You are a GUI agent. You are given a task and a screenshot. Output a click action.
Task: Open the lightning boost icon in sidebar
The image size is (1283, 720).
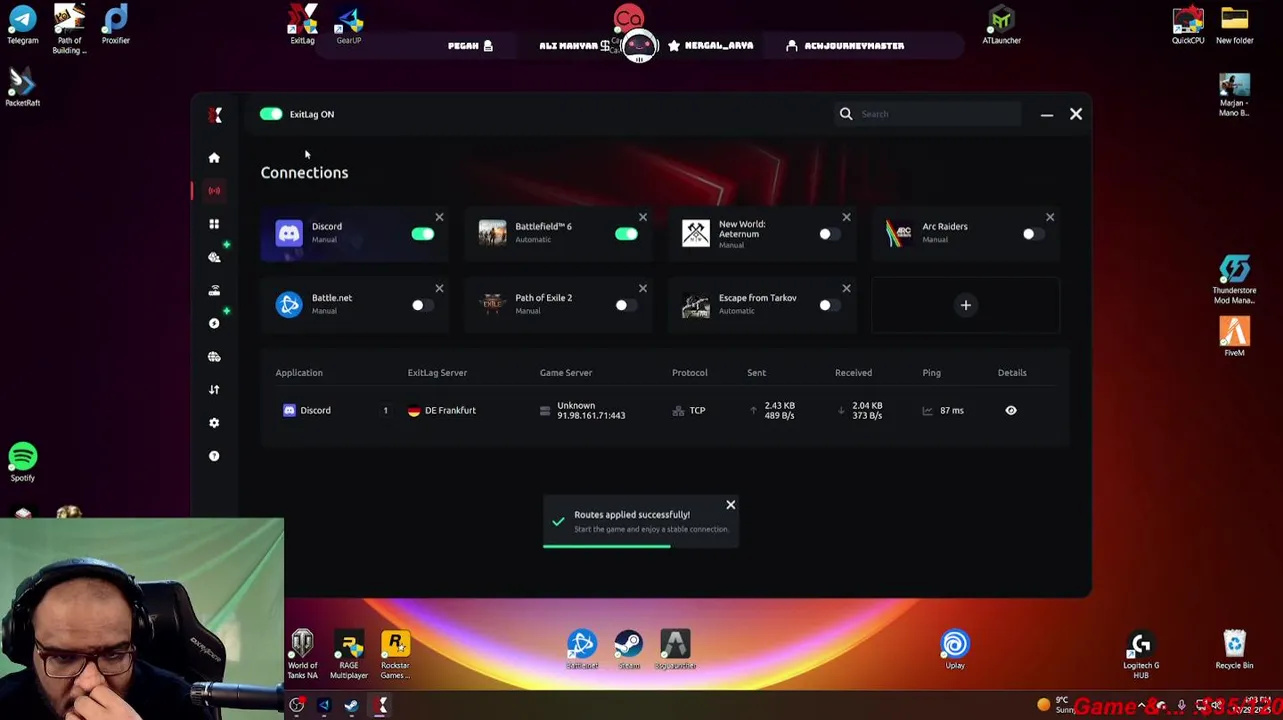[214, 323]
